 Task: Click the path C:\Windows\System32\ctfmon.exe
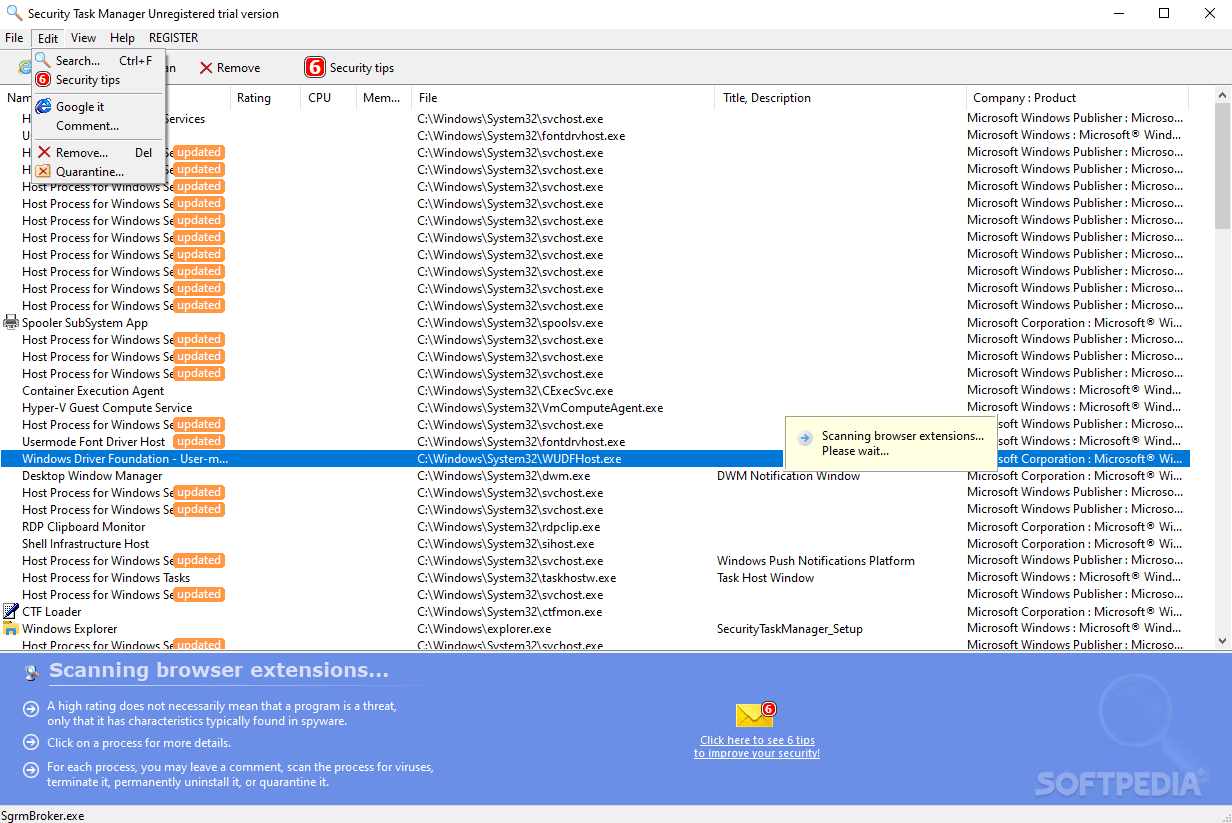(509, 612)
